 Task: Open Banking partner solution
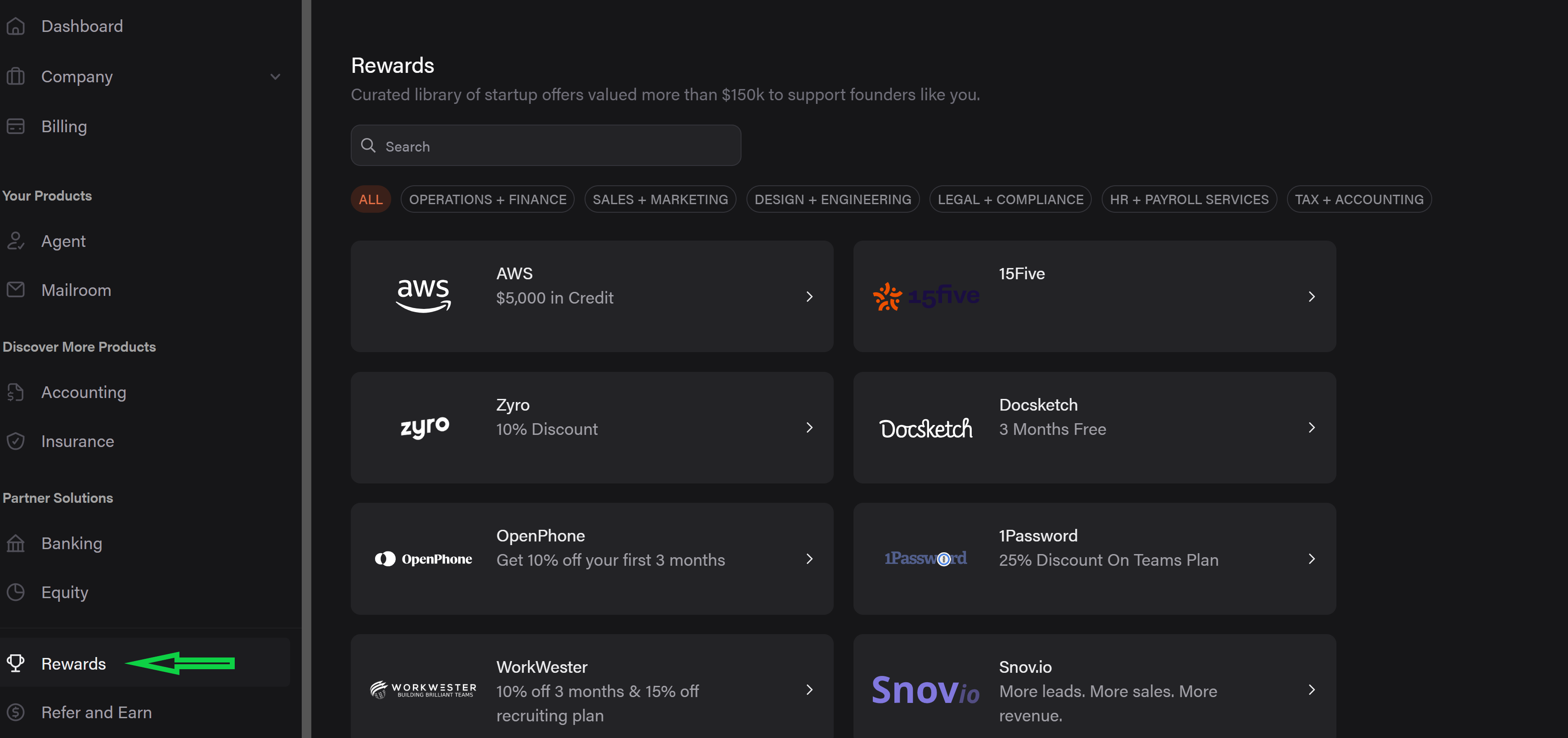pyautogui.click(x=71, y=543)
